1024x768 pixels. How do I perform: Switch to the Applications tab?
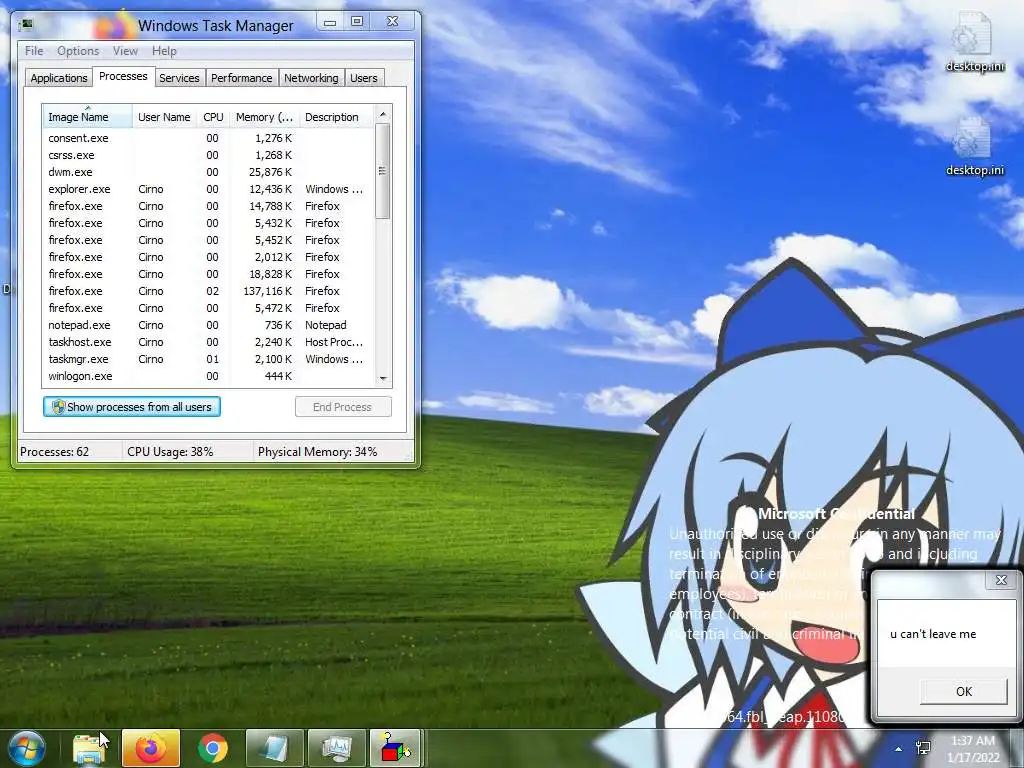[x=59, y=78]
